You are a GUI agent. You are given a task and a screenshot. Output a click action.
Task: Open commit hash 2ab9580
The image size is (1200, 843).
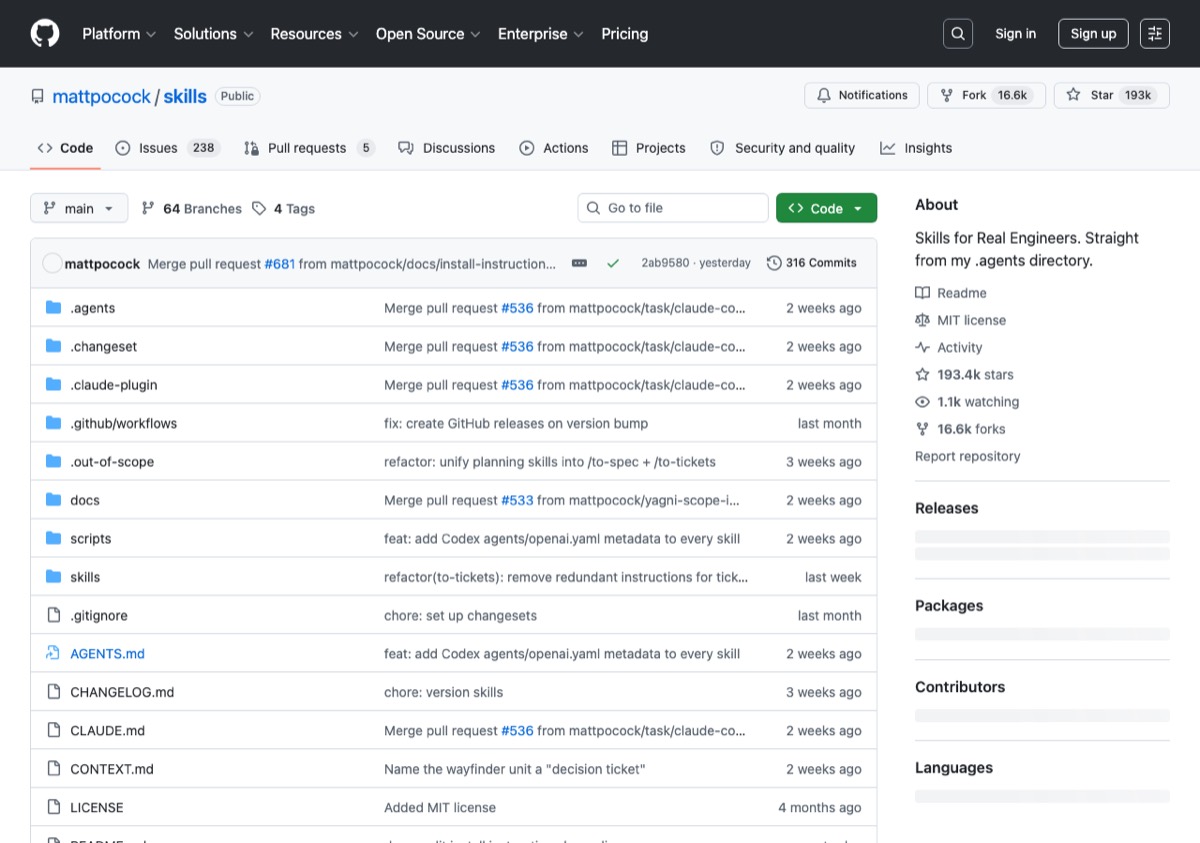click(665, 263)
